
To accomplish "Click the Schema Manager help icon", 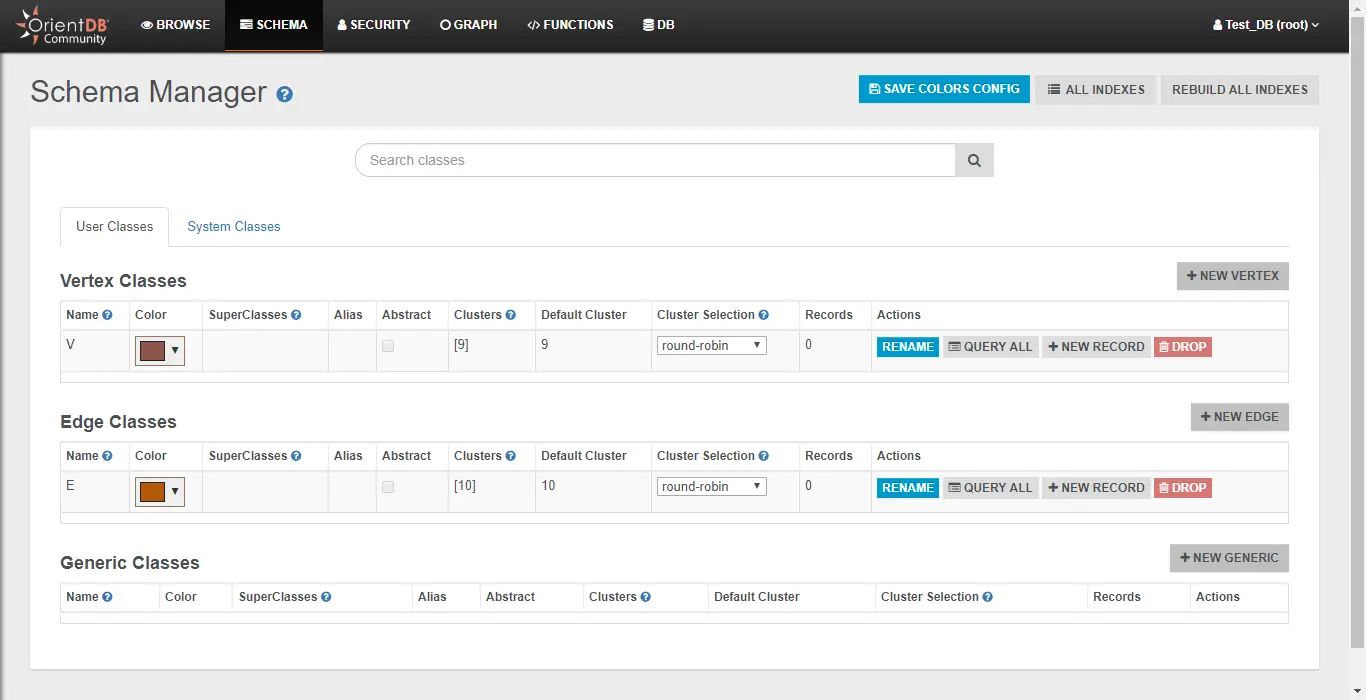I will click(x=285, y=94).
